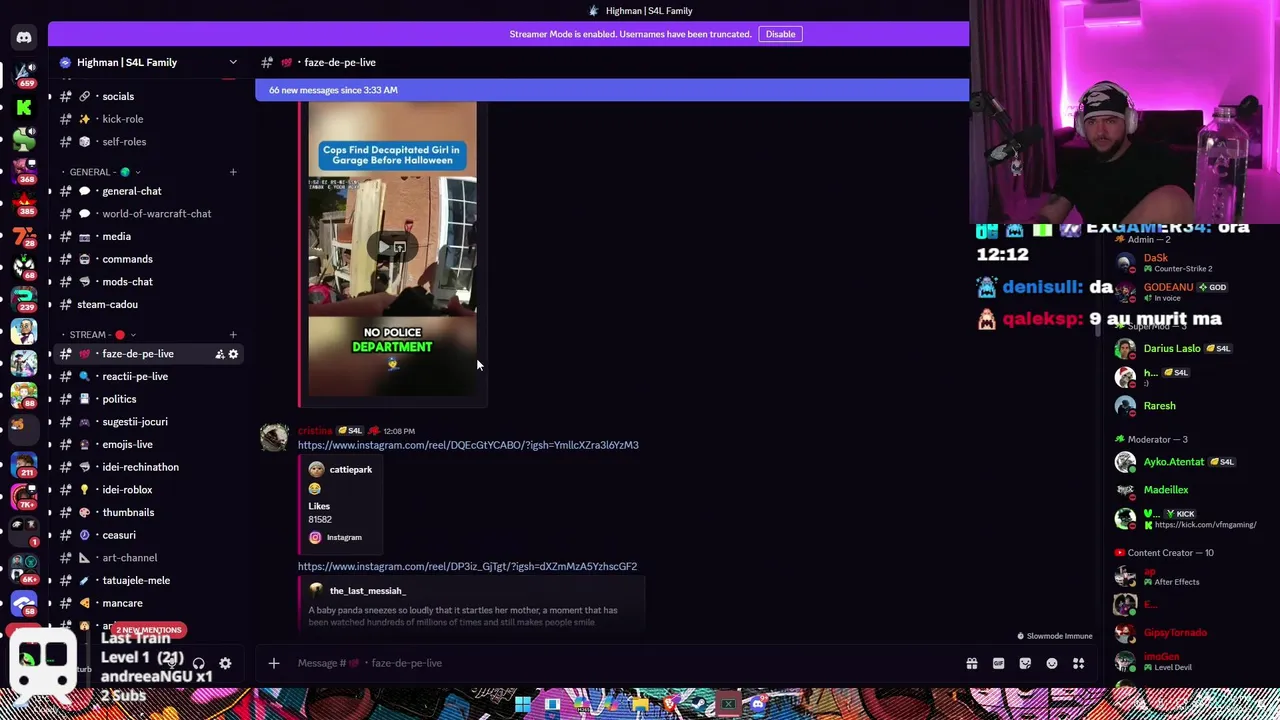Jump to 66 new messages bar
The image size is (1280, 720).
(612, 90)
